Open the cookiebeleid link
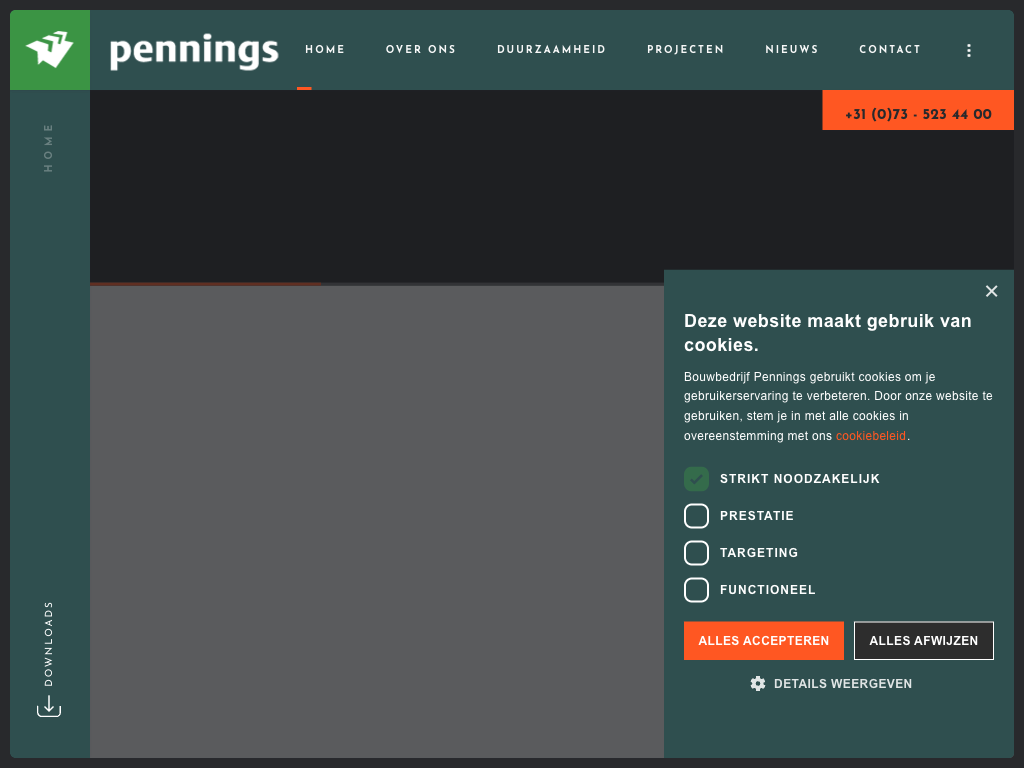The height and width of the screenshot is (768, 1024). point(870,436)
